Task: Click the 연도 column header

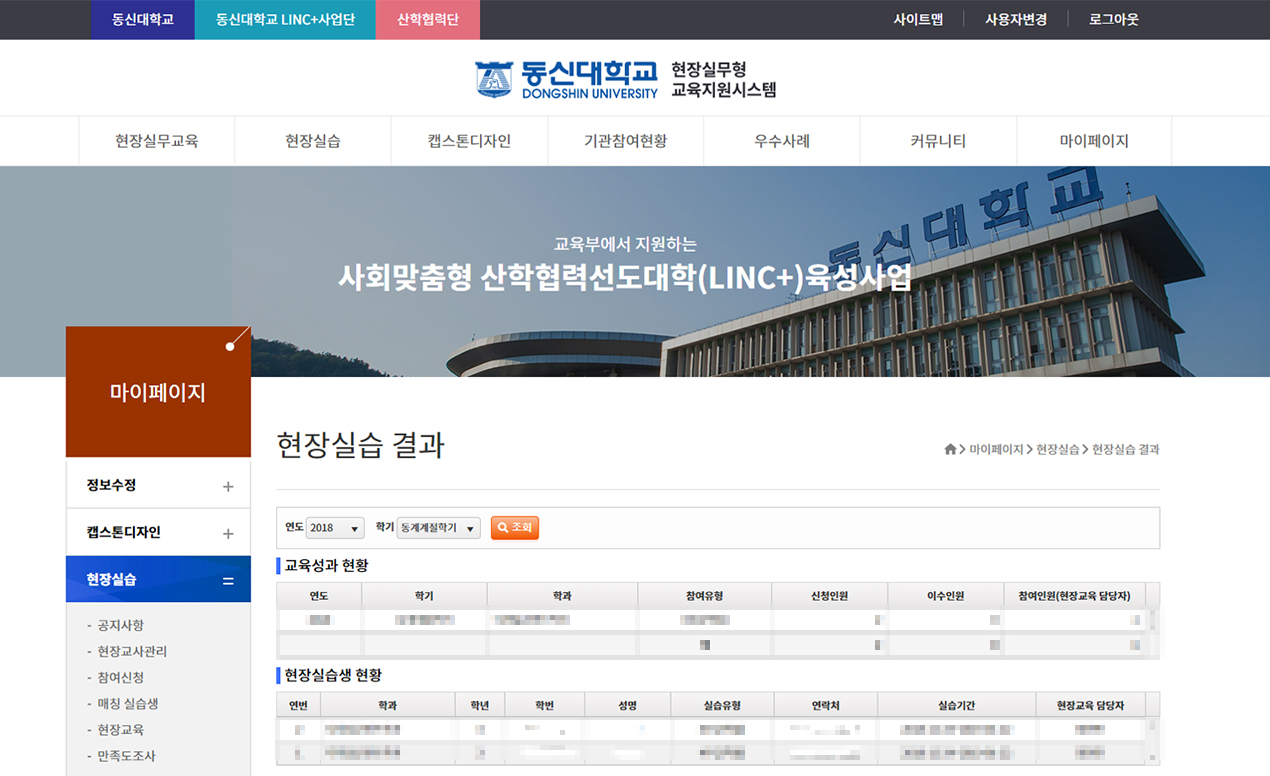Action: (x=319, y=596)
